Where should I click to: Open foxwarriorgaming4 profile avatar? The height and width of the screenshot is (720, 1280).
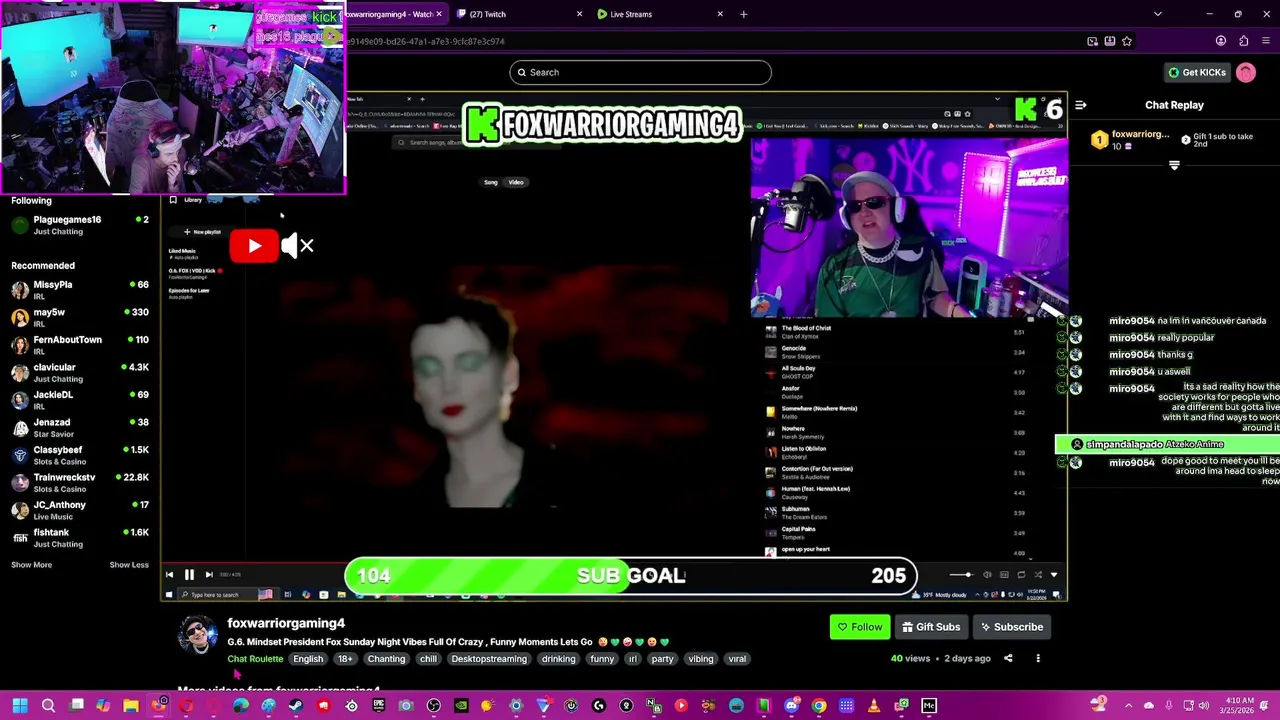tap(198, 636)
